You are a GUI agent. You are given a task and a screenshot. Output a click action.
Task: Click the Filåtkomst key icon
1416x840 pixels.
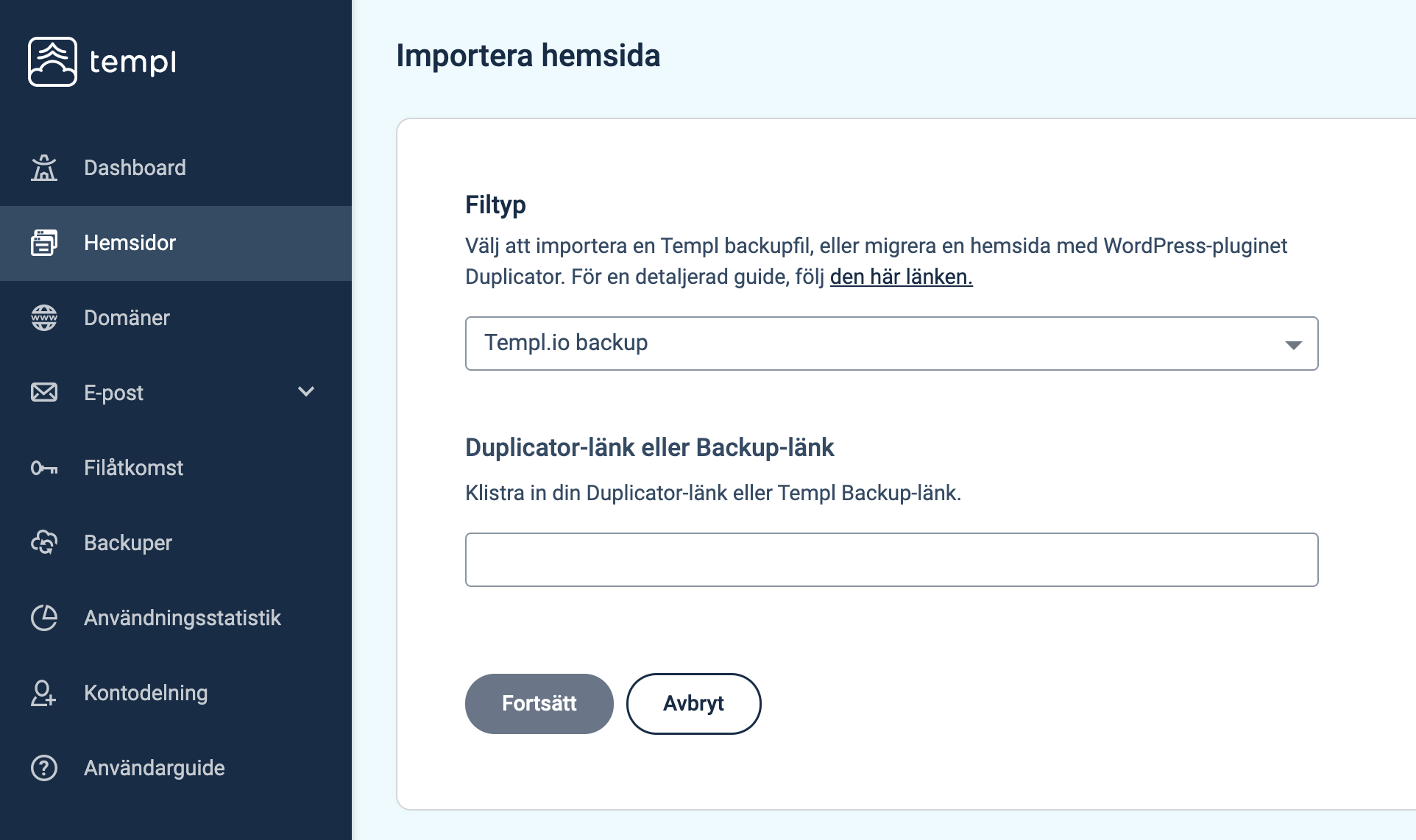[44, 468]
